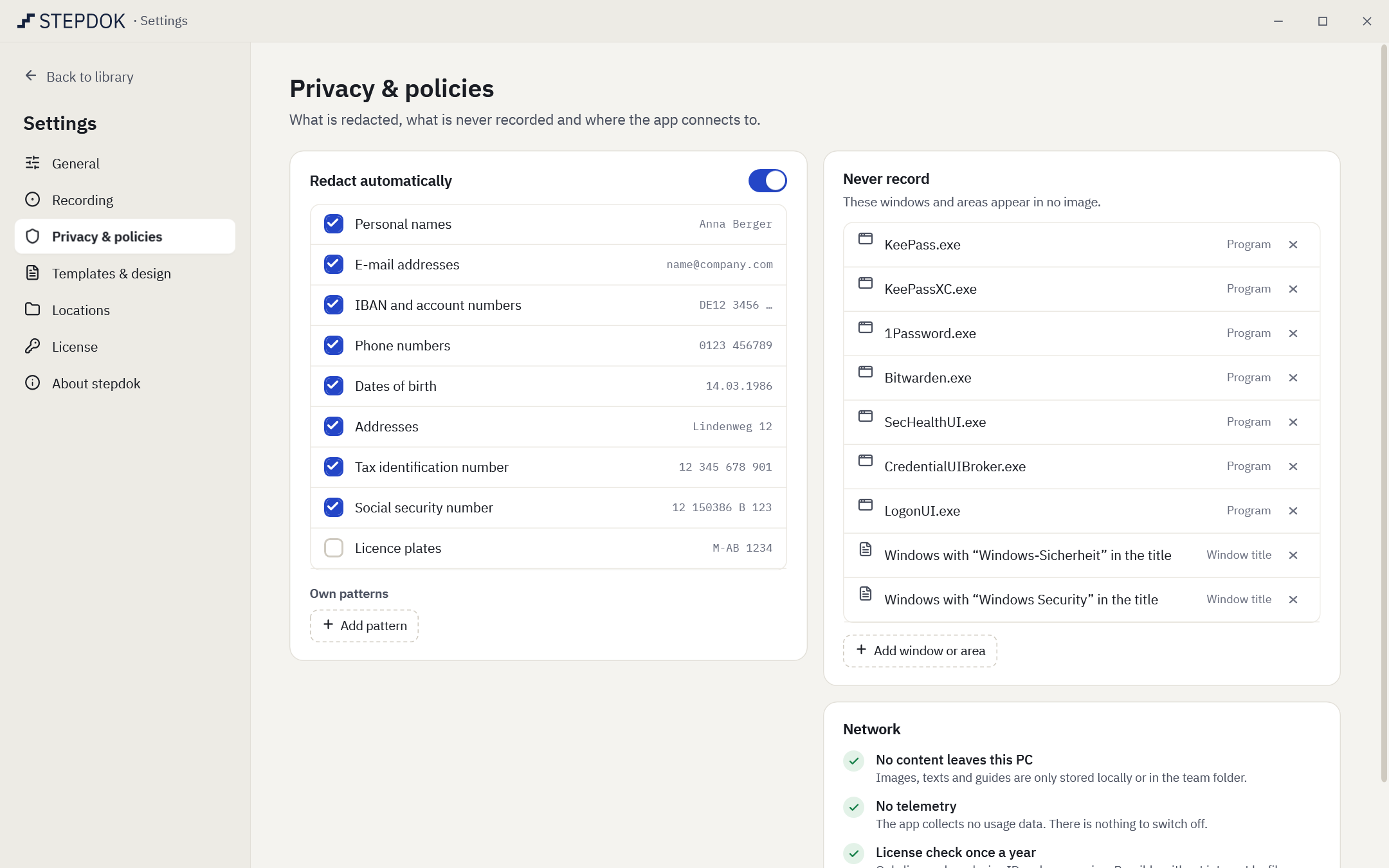Remove LogonUI.exe from never record
The image size is (1389, 868).
(x=1293, y=511)
